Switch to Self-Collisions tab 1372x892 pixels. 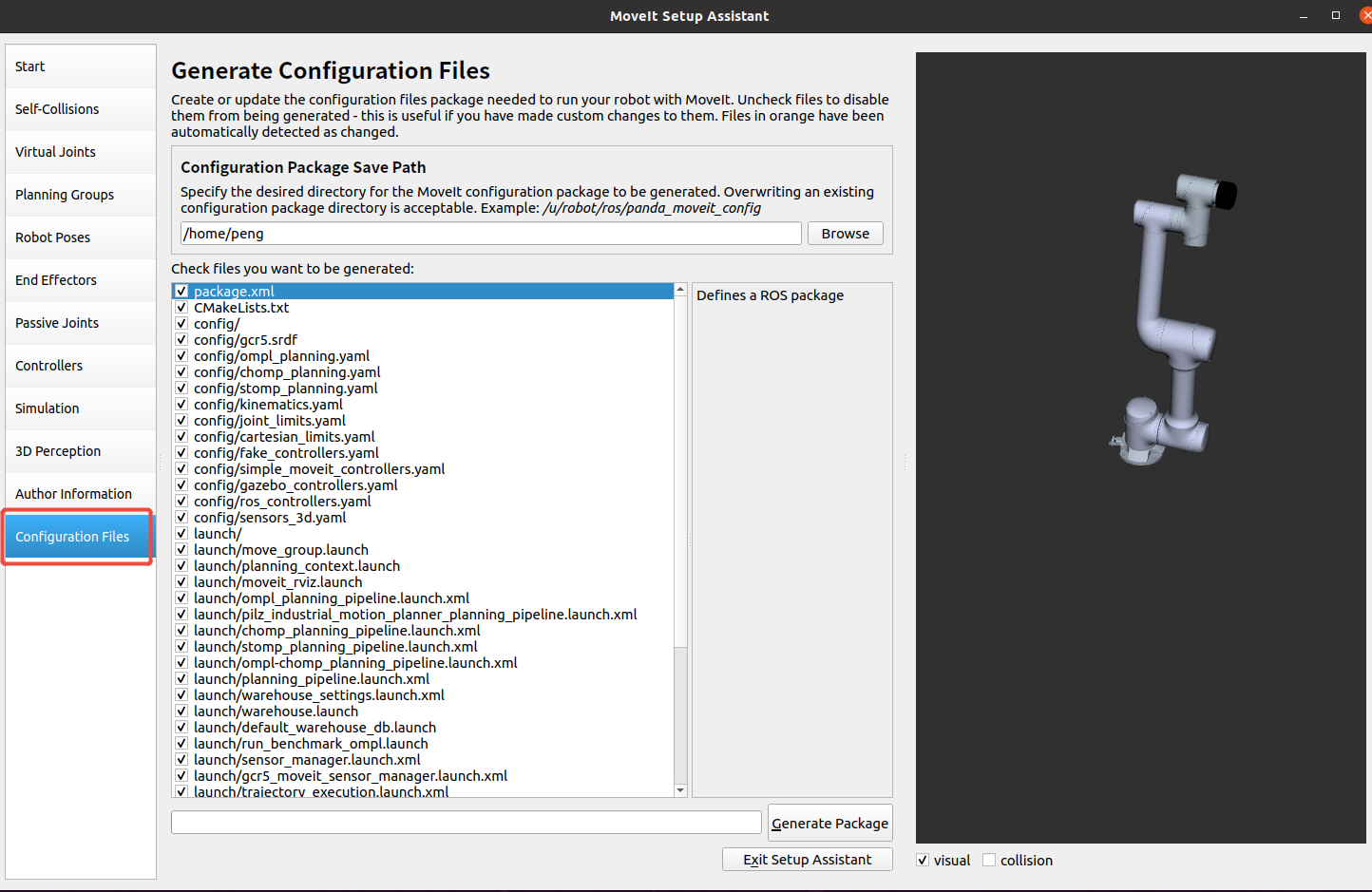(81, 109)
